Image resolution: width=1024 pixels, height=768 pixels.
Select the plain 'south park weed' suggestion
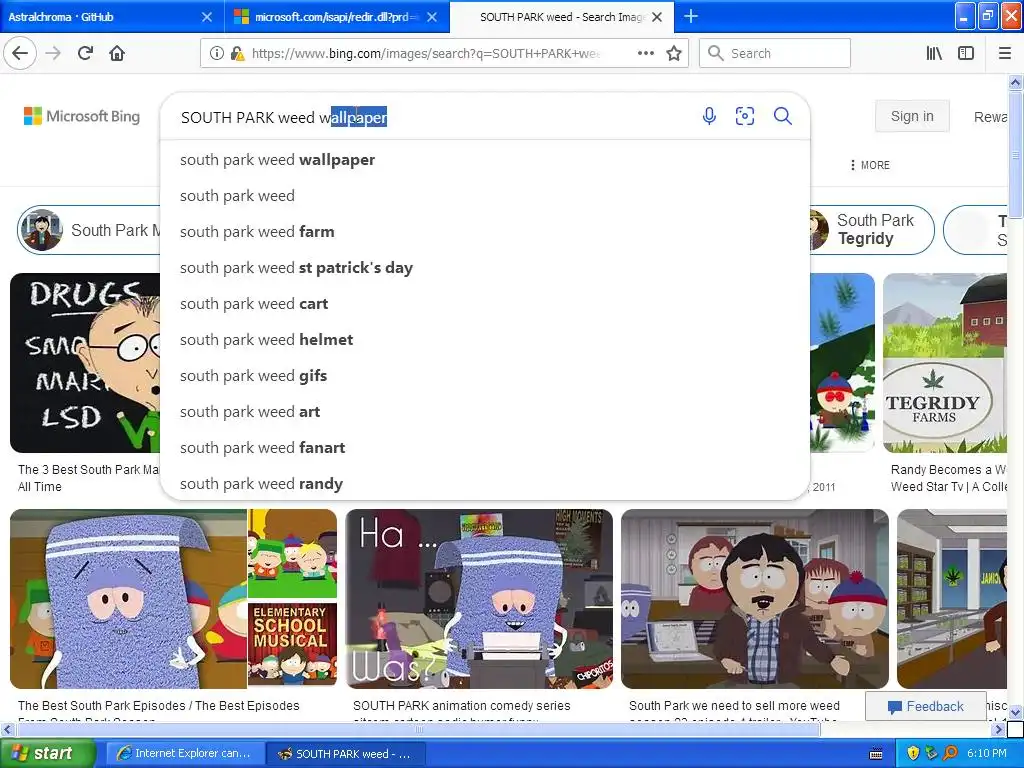pos(485,196)
